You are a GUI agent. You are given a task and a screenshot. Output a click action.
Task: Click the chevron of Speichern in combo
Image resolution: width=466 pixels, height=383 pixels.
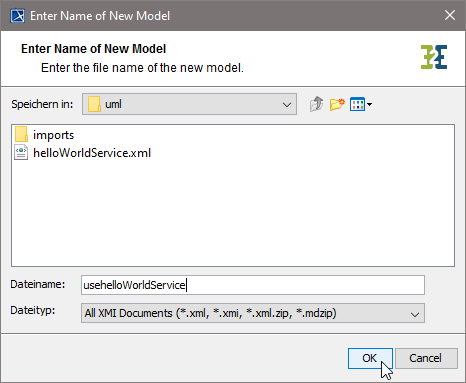coord(287,105)
